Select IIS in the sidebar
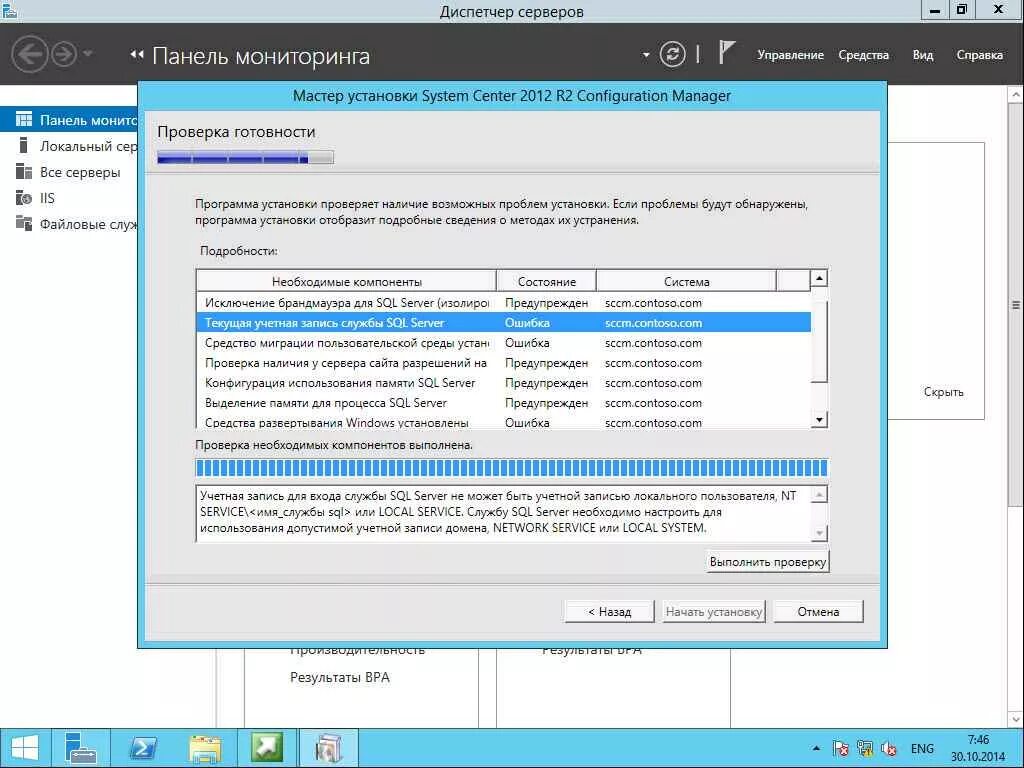 (69, 198)
